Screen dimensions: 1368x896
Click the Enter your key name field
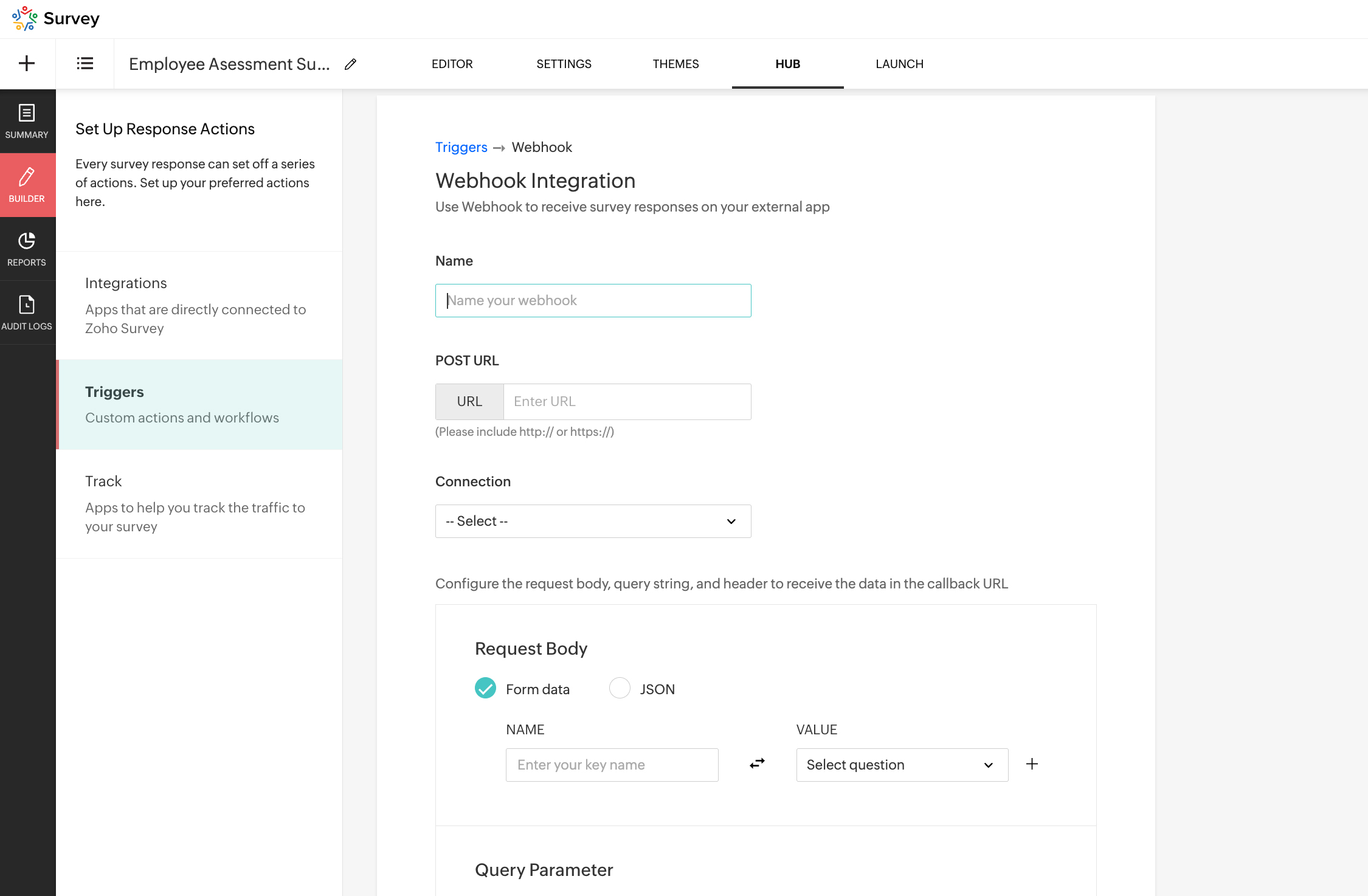pyautogui.click(x=612, y=765)
